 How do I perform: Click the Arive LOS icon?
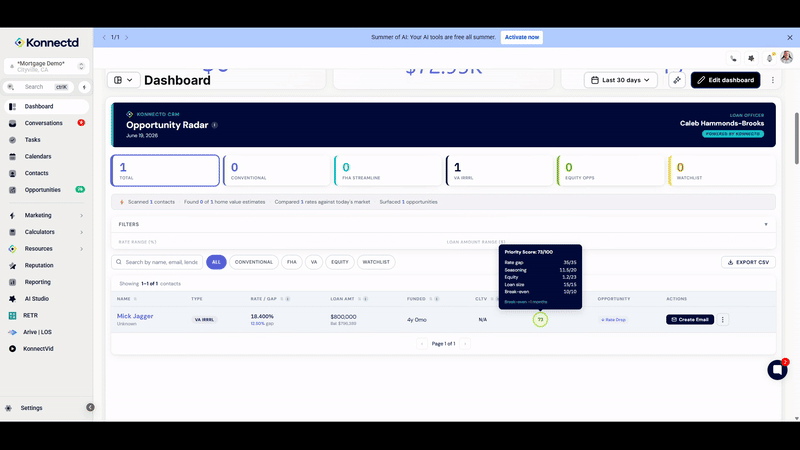pos(13,332)
